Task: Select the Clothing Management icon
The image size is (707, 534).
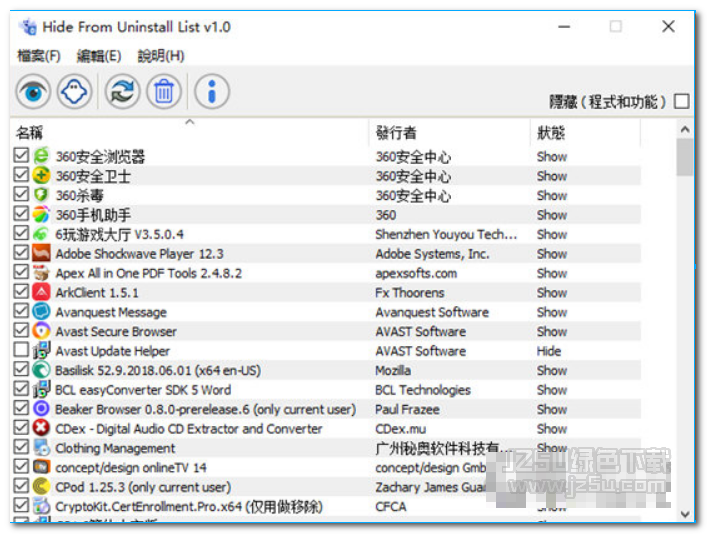Action: tap(41, 447)
